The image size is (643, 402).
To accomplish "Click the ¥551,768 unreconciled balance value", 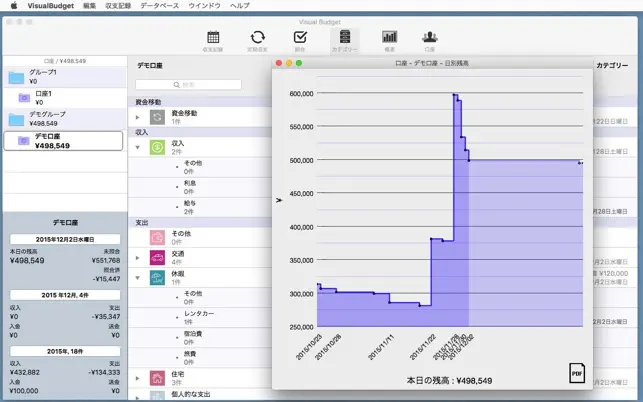I will 106,260.
